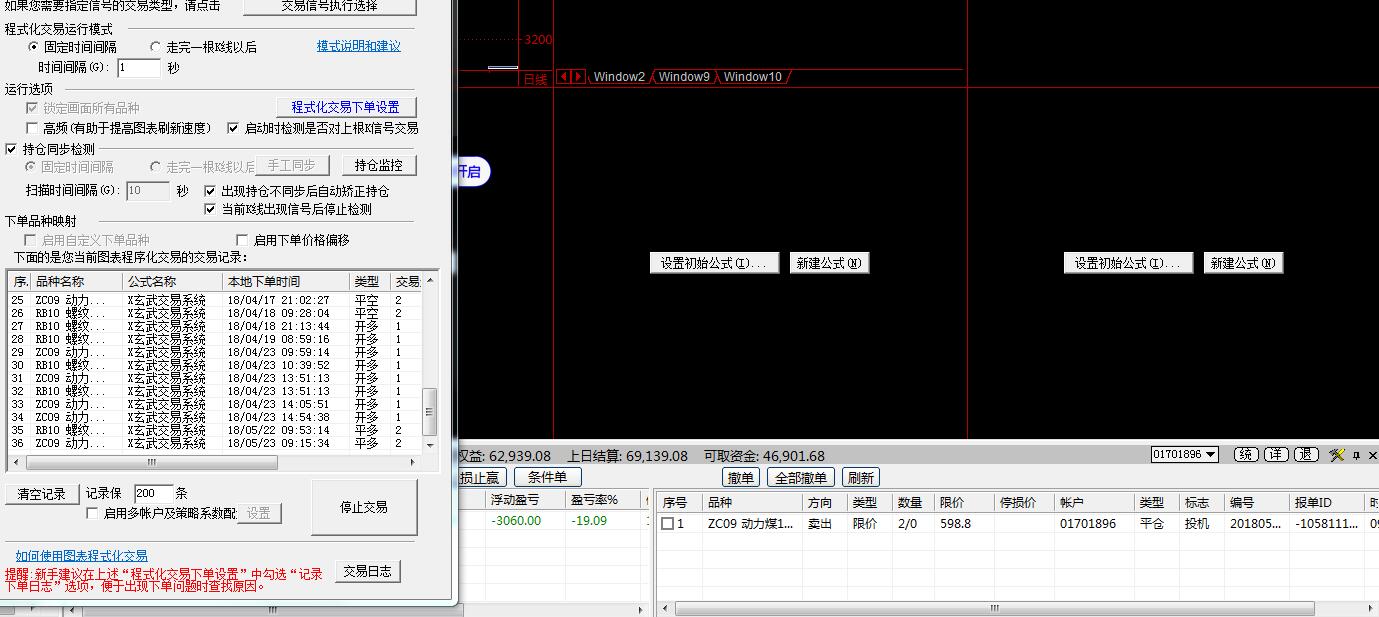Screen dimensions: 1379x617
Task: Open the 01701896 account dropdown
Action: click(x=1184, y=455)
